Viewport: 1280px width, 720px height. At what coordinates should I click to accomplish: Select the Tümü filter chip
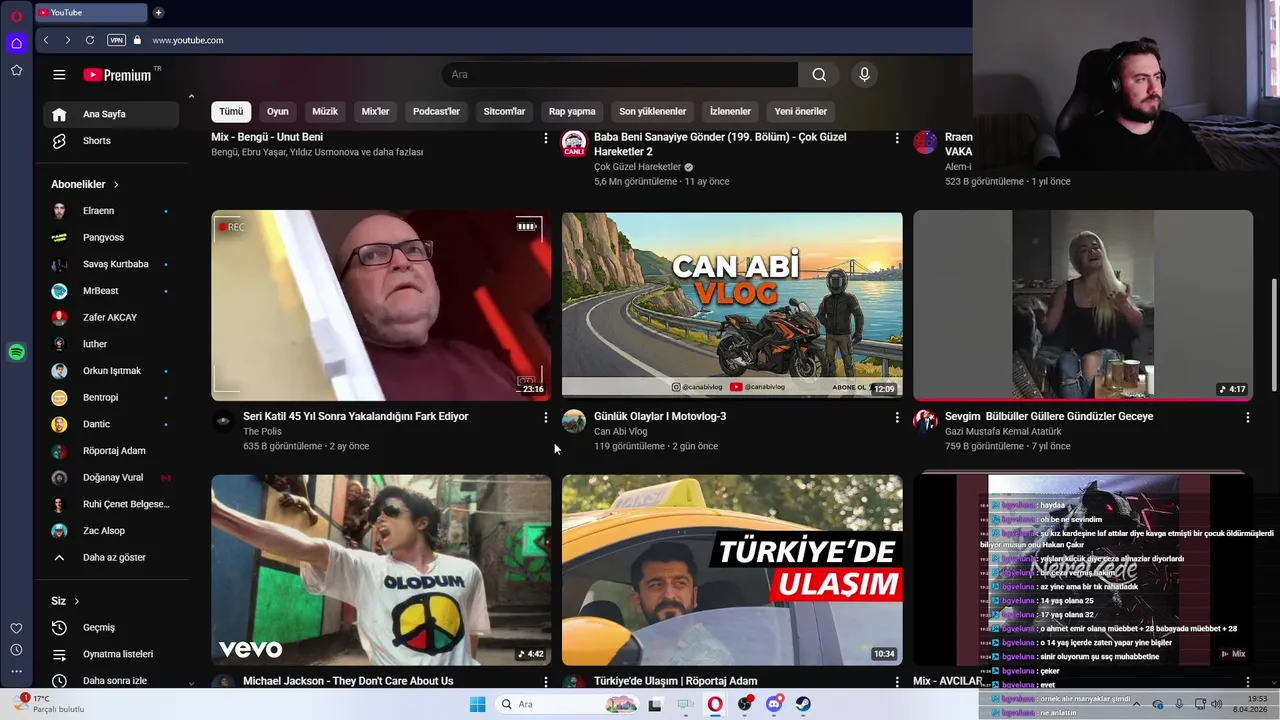(231, 111)
